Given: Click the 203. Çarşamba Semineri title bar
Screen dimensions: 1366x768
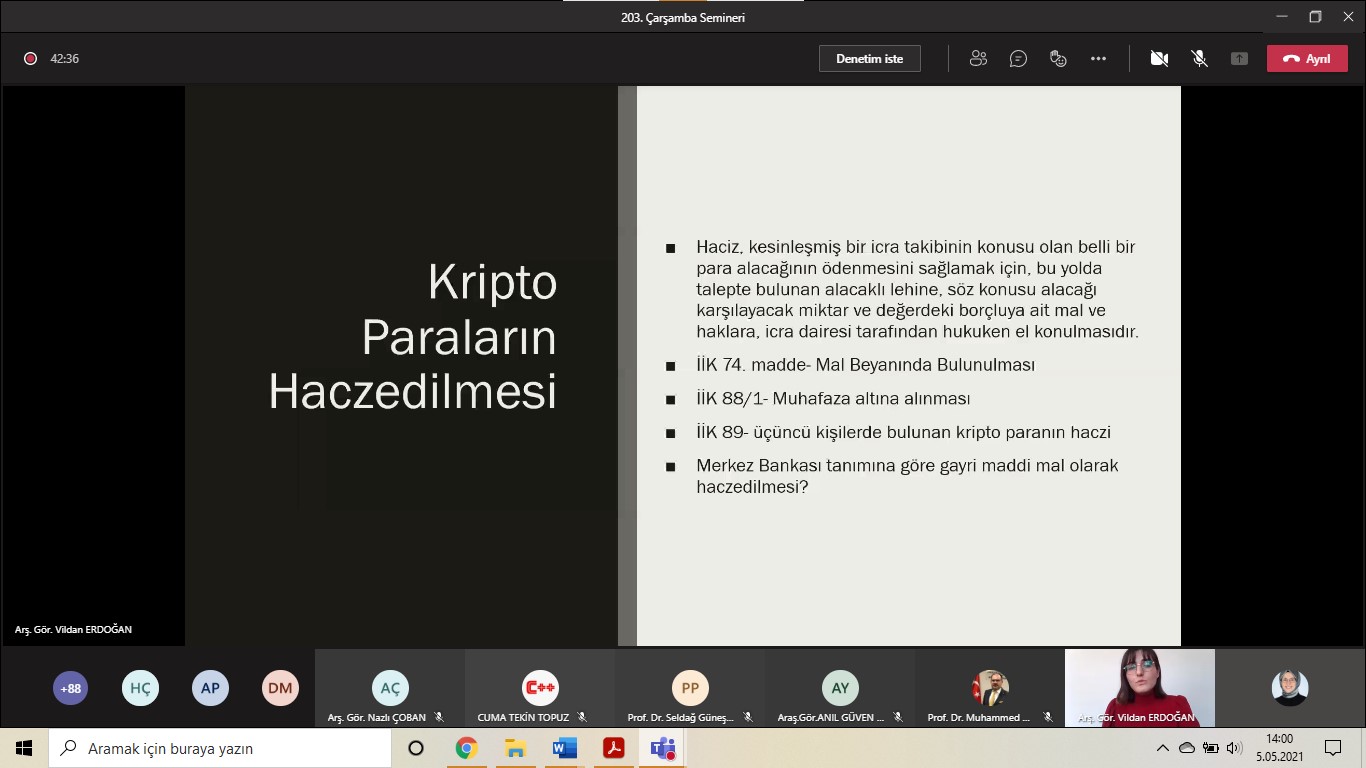Looking at the screenshot, I should [683, 16].
